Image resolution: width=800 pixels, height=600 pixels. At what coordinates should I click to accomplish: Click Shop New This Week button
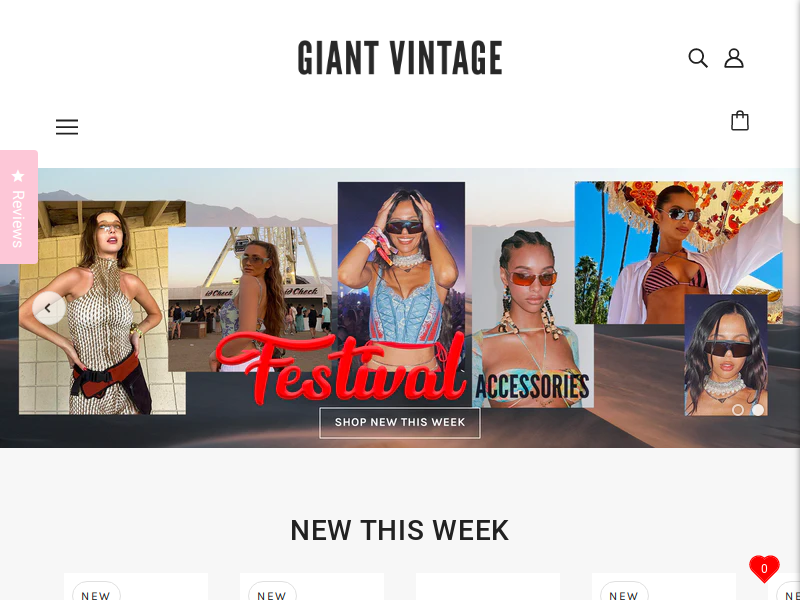[x=400, y=422]
